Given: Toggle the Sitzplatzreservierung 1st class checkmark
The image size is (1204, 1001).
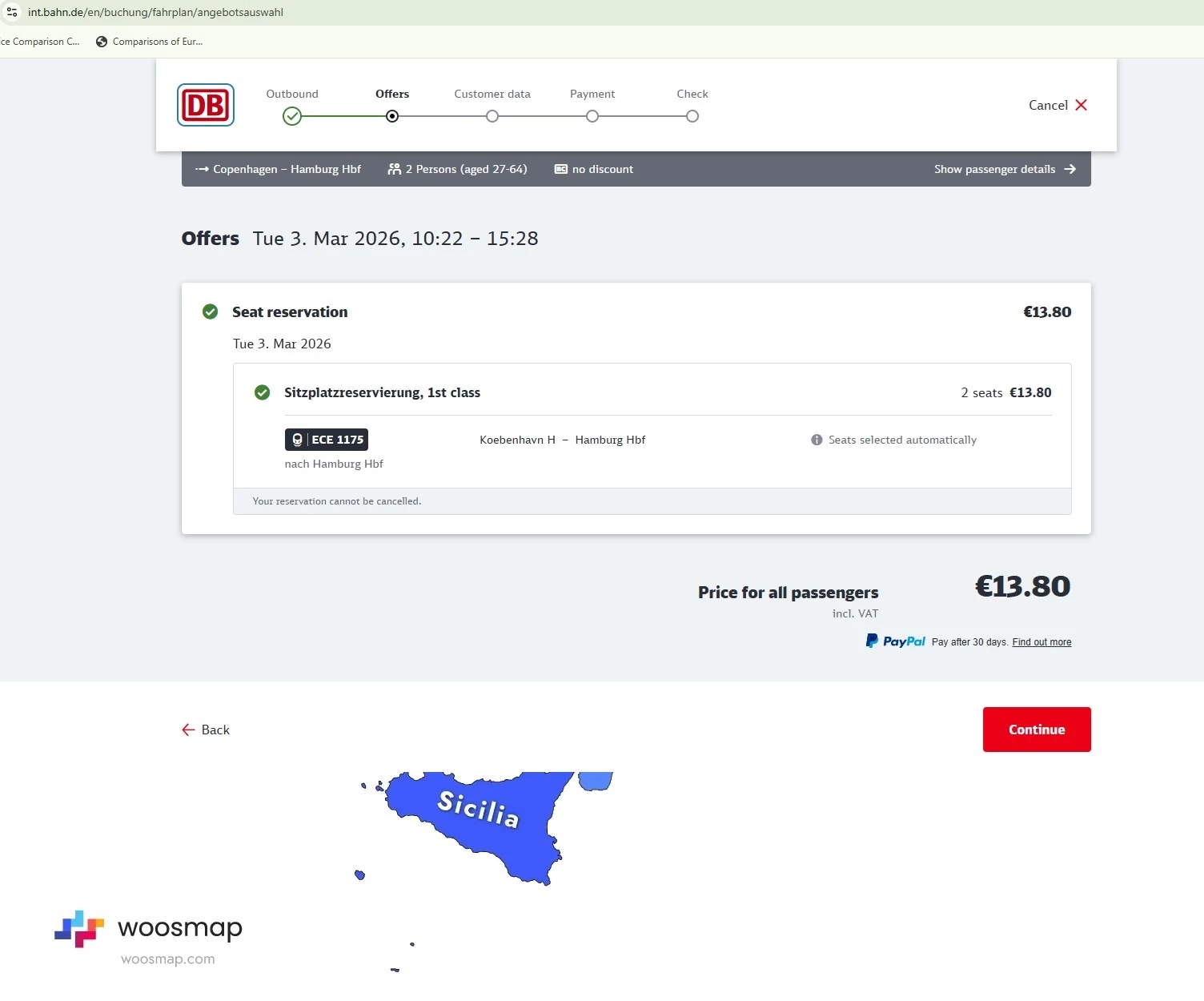Looking at the screenshot, I should pos(262,392).
